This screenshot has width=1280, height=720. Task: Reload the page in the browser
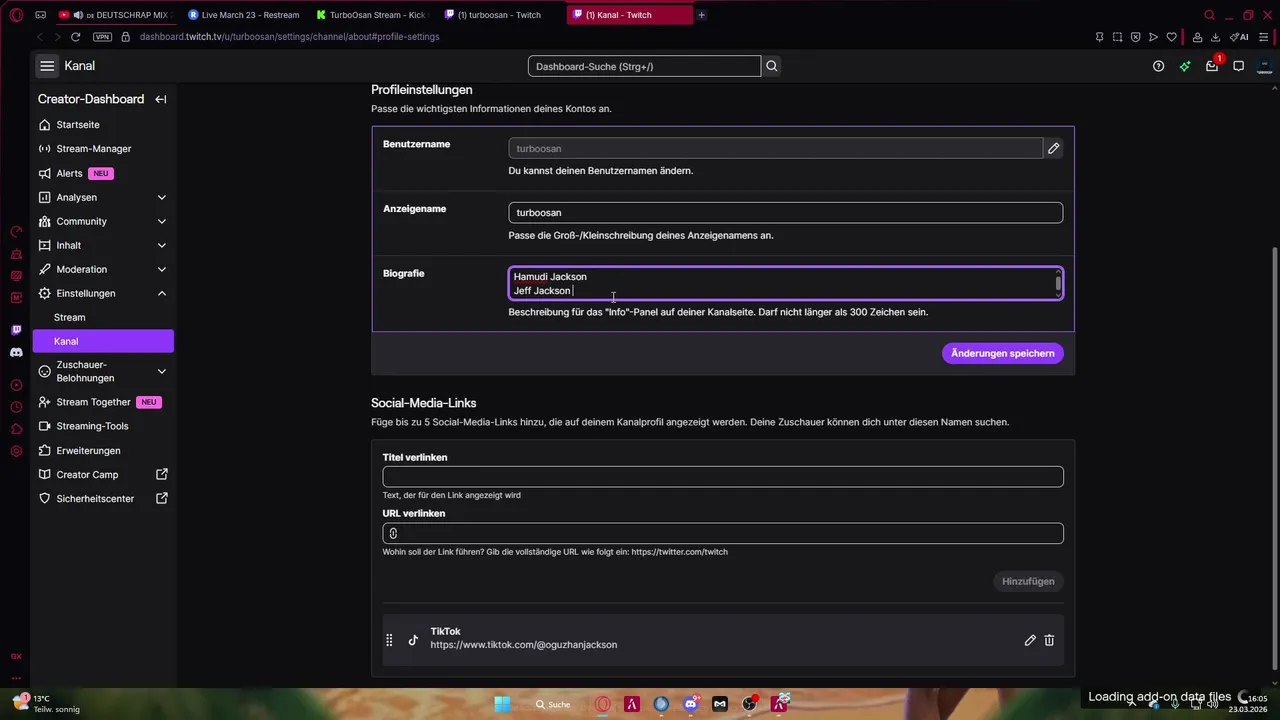[x=75, y=37]
